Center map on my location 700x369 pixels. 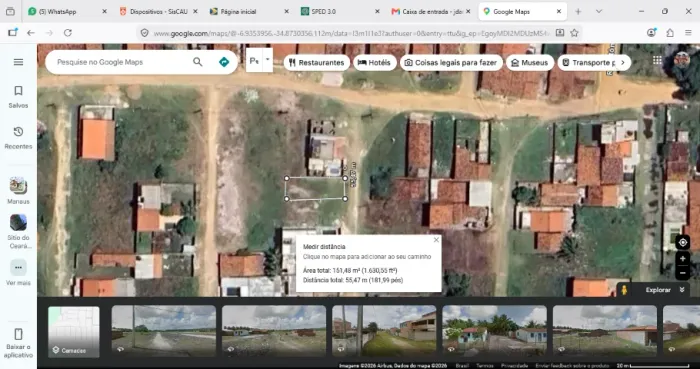point(683,243)
